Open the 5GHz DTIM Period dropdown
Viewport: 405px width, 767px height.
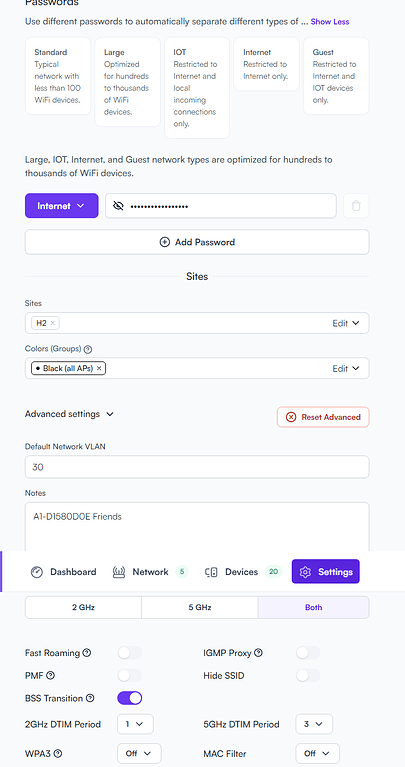point(314,724)
